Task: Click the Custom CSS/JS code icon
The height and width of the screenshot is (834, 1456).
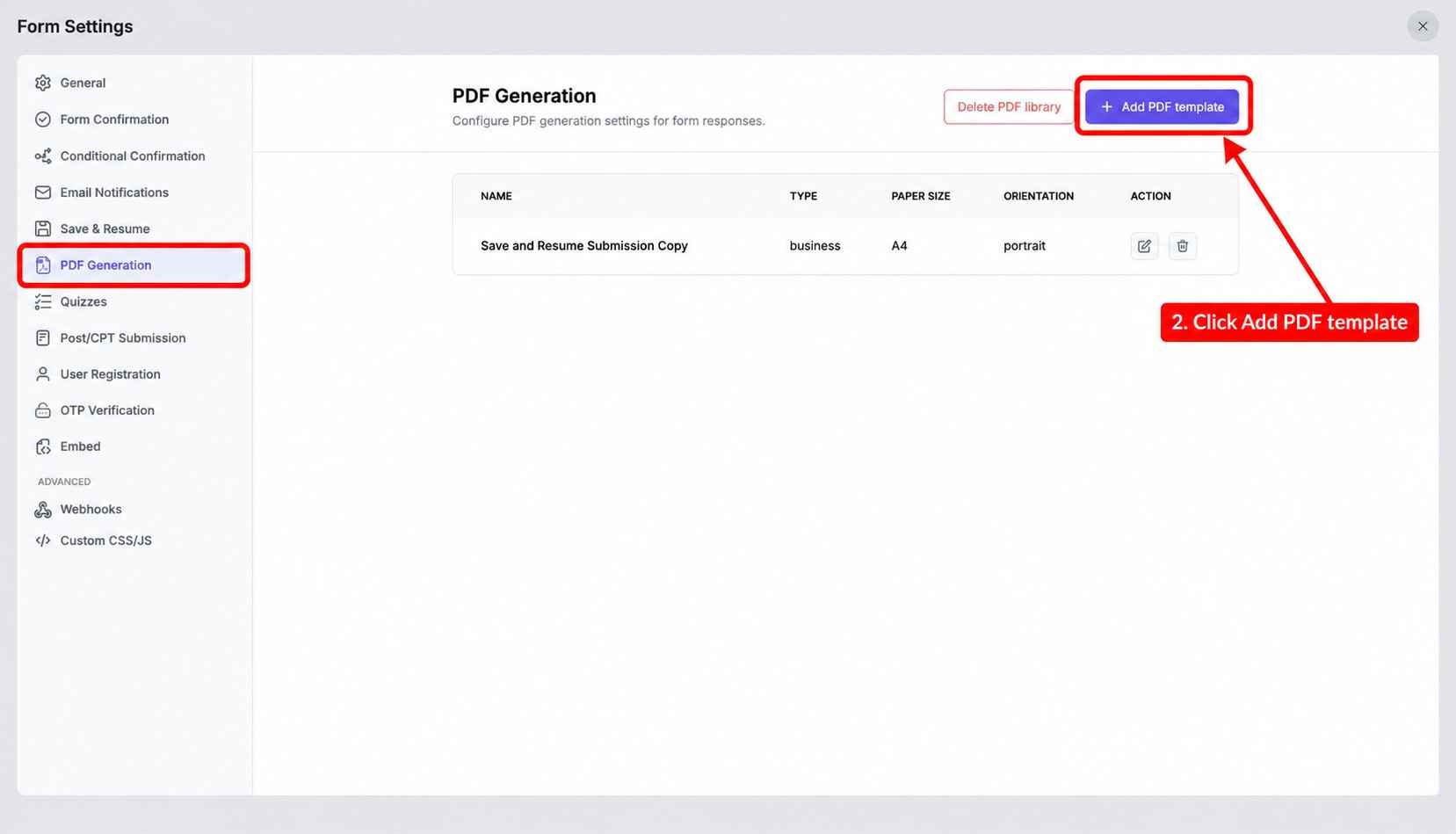Action: click(x=43, y=540)
